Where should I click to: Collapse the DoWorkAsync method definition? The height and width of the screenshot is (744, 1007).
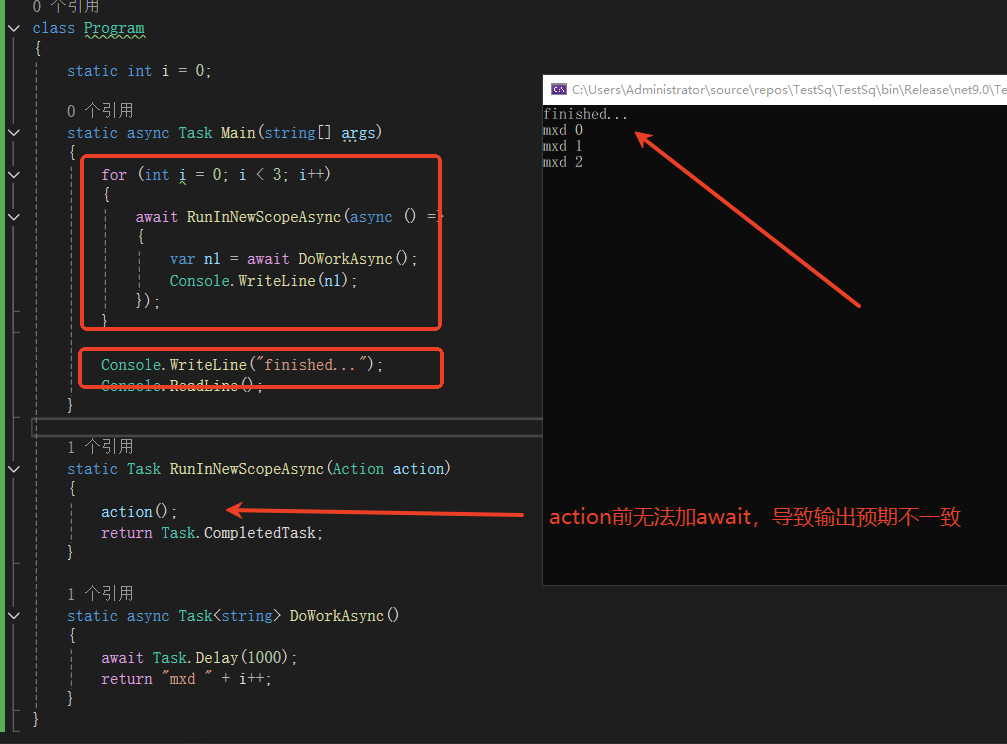tap(14, 615)
